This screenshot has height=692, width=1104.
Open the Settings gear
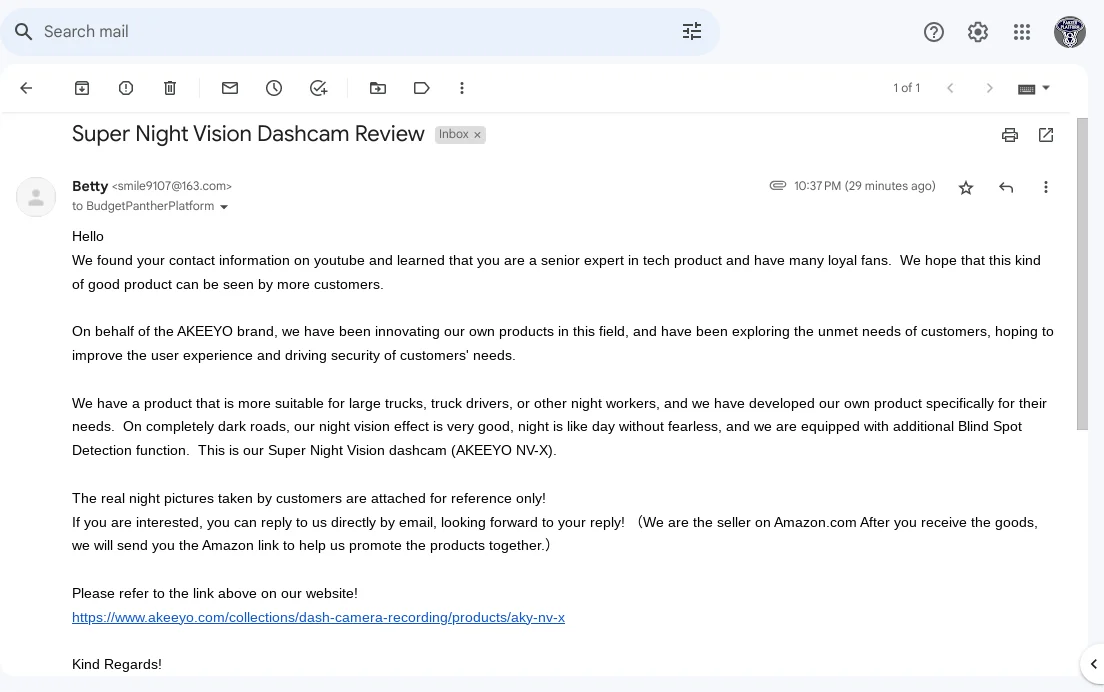click(x=977, y=32)
